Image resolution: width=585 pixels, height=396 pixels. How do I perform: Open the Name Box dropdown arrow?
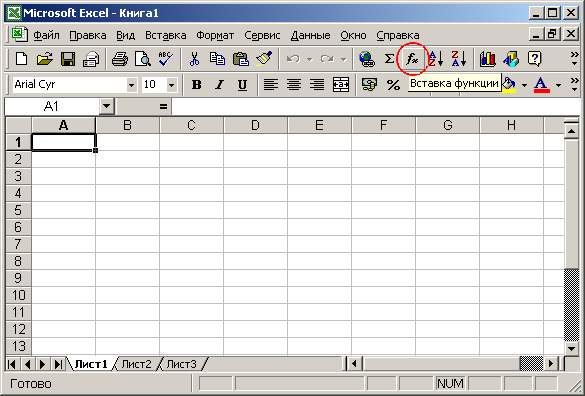coord(106,107)
